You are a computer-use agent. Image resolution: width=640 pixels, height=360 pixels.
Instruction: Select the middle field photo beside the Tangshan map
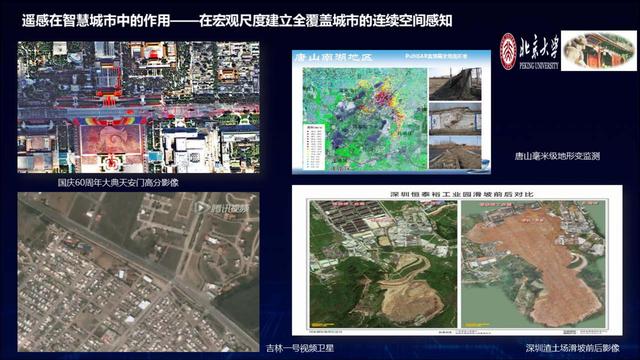click(455, 119)
